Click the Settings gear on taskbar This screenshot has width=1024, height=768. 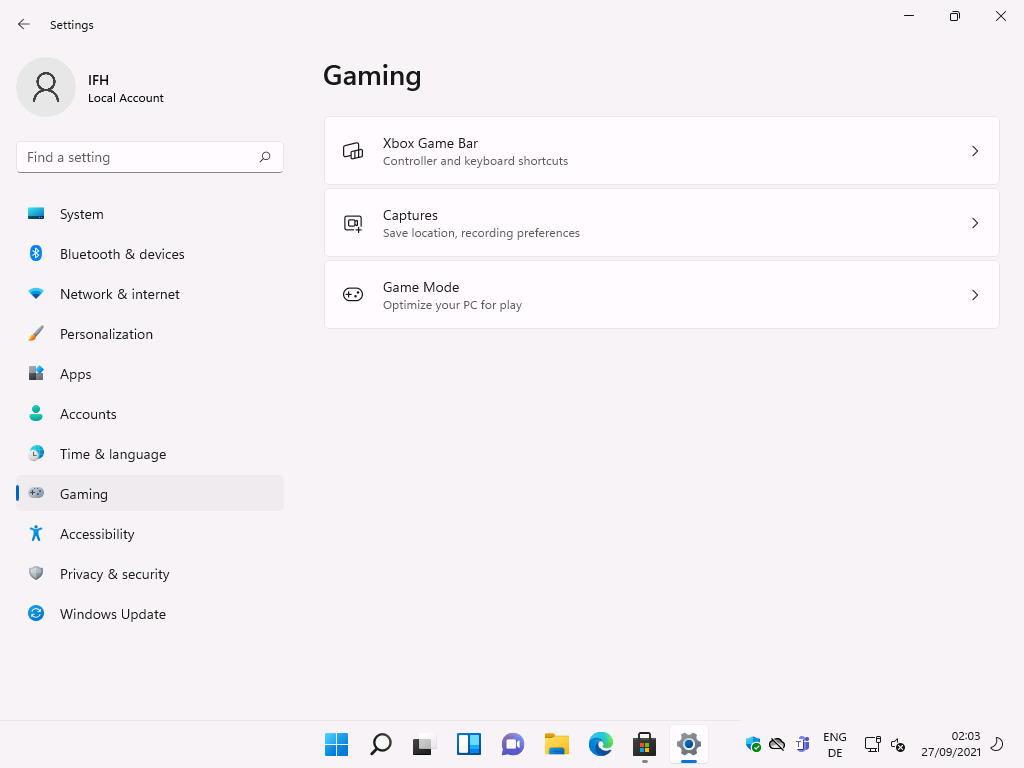pos(688,744)
